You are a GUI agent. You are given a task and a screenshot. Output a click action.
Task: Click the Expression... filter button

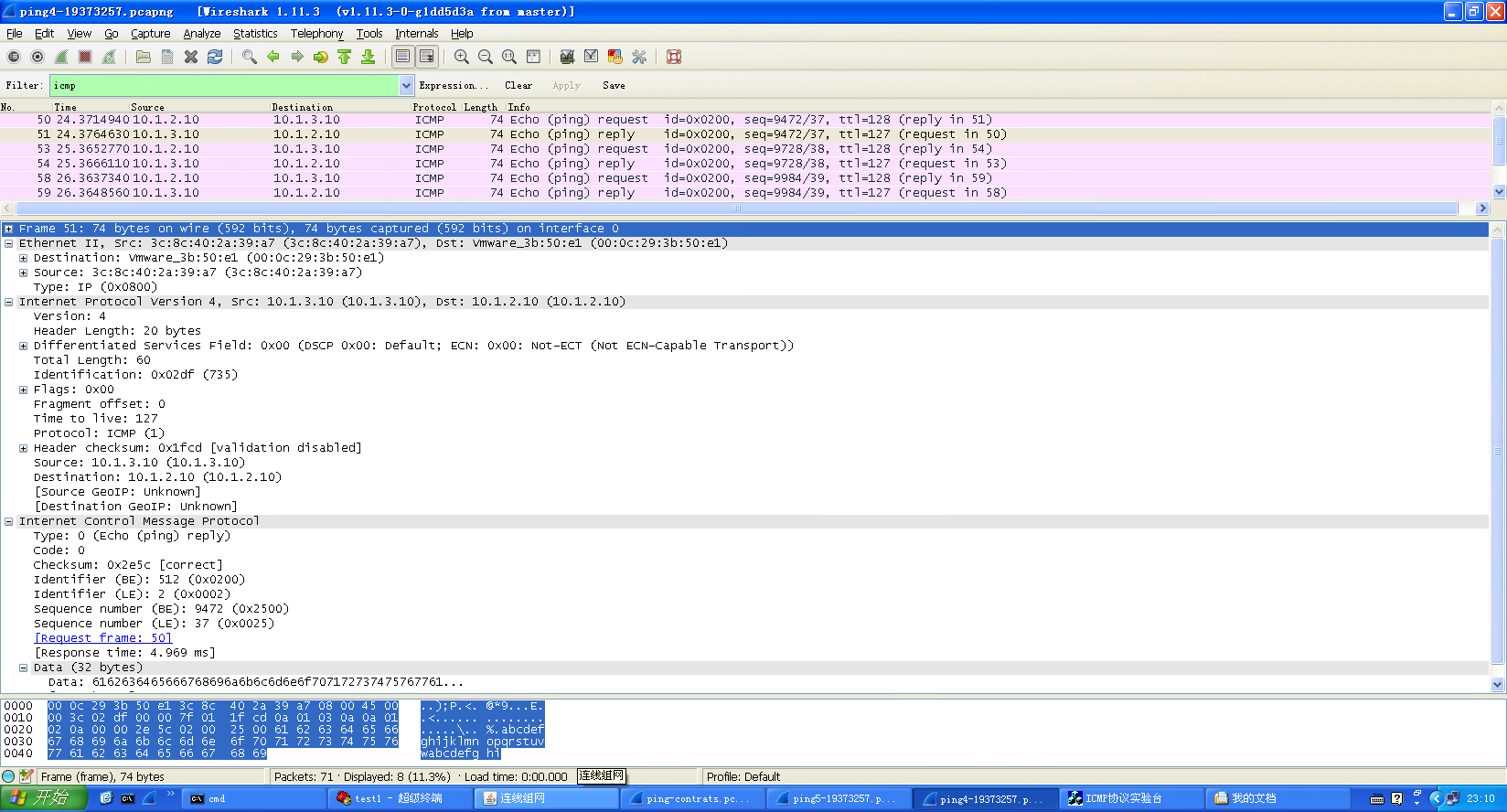[x=453, y=85]
